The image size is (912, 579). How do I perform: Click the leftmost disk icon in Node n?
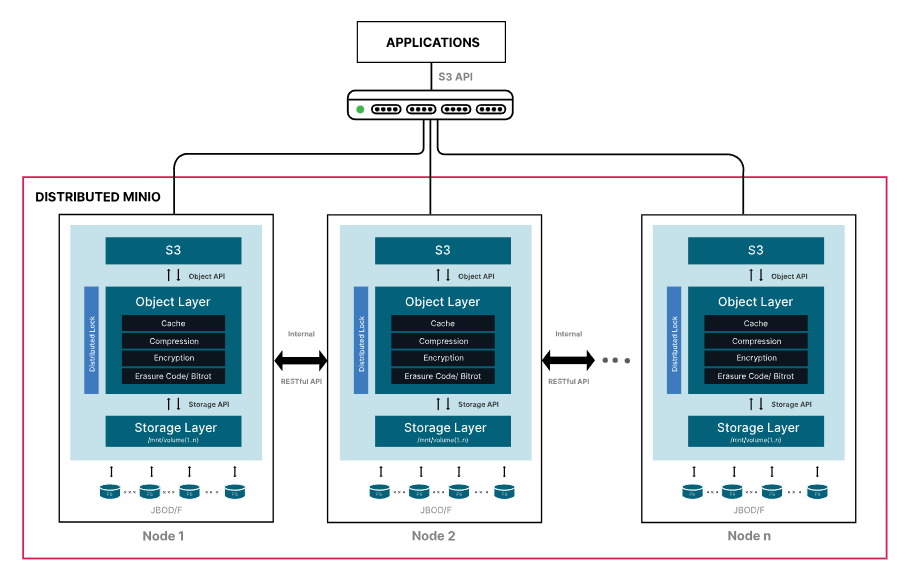[692, 492]
